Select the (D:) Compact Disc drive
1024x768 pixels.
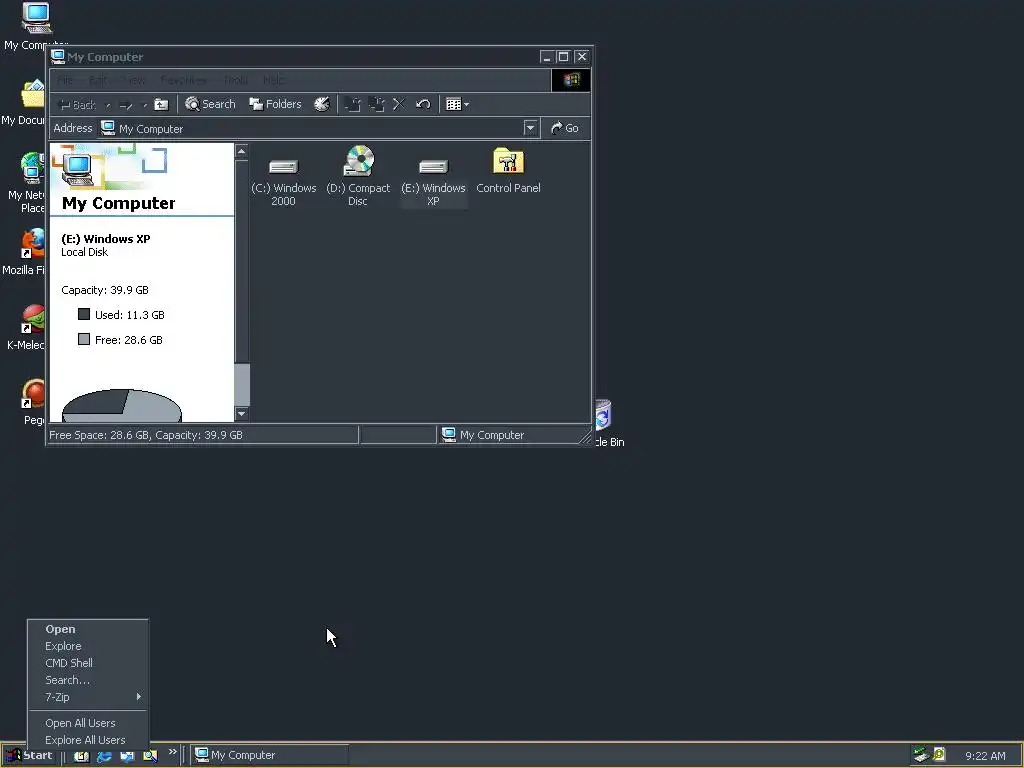coord(358,176)
